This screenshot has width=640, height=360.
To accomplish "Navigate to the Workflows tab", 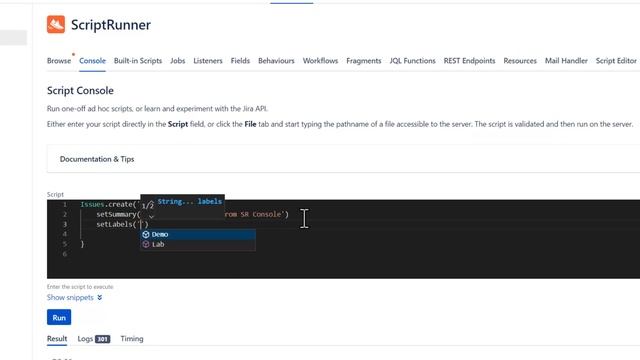I will [x=320, y=61].
